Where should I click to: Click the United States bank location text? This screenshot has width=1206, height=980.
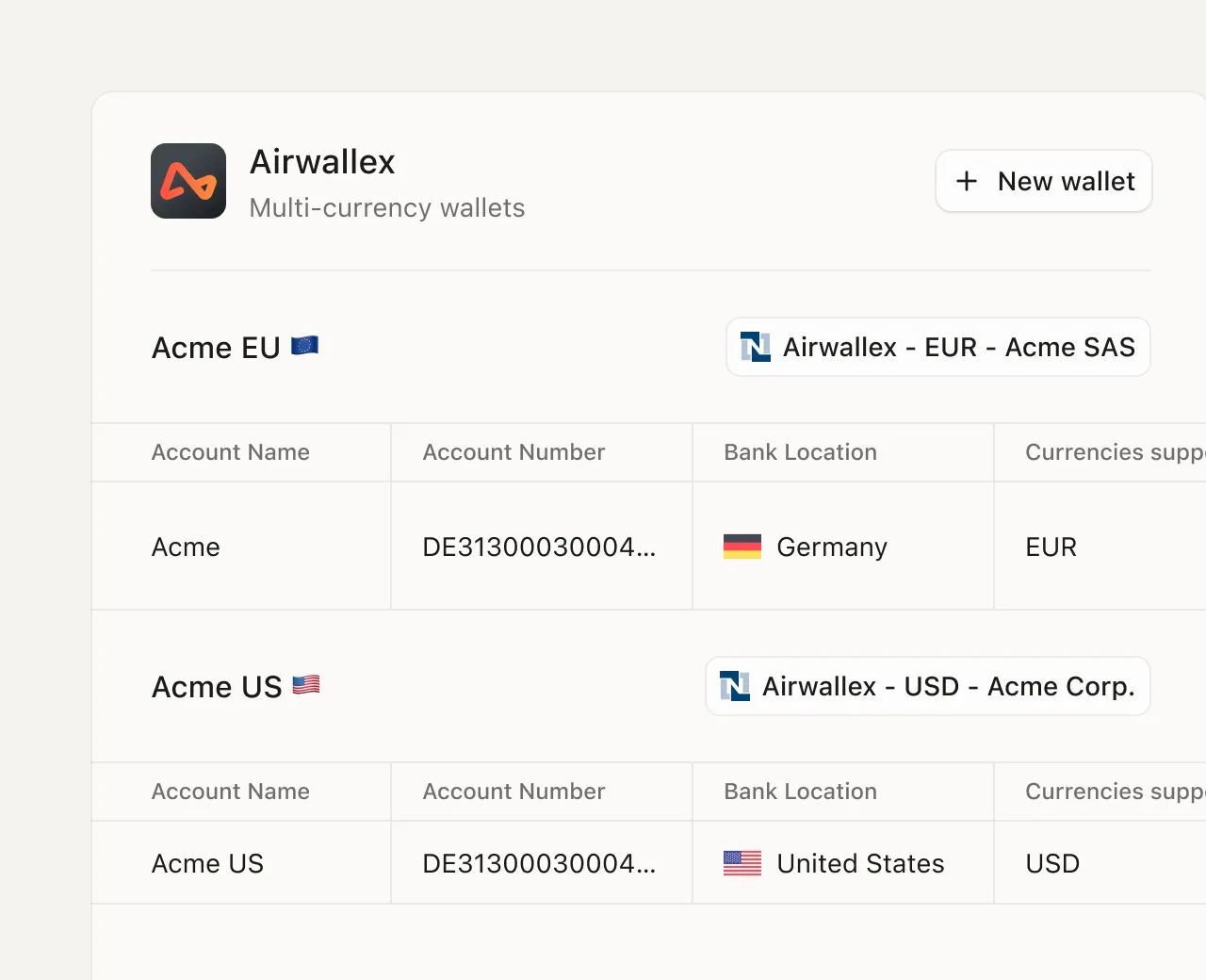(x=860, y=863)
